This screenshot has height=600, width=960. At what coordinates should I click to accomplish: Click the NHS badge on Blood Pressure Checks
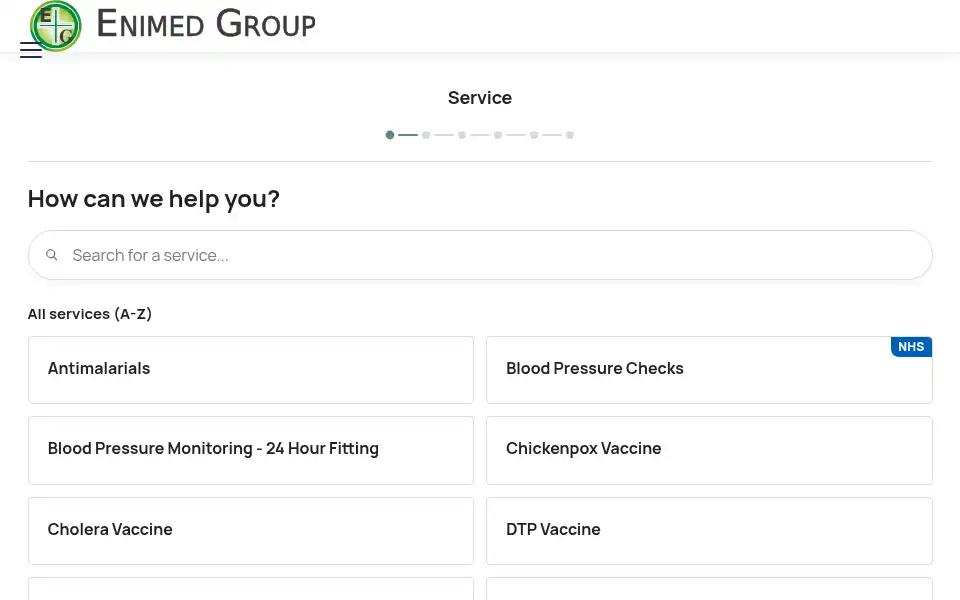911,347
